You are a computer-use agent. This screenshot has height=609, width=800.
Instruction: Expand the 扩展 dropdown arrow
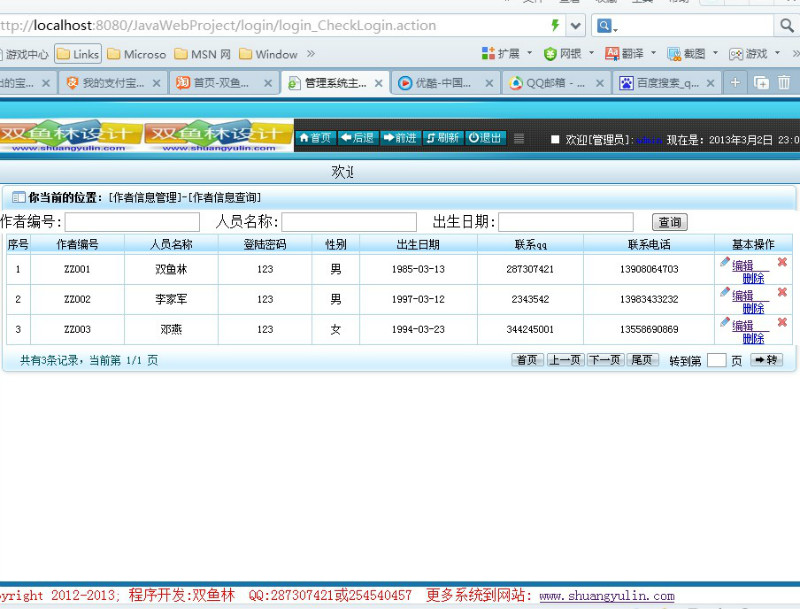529,53
